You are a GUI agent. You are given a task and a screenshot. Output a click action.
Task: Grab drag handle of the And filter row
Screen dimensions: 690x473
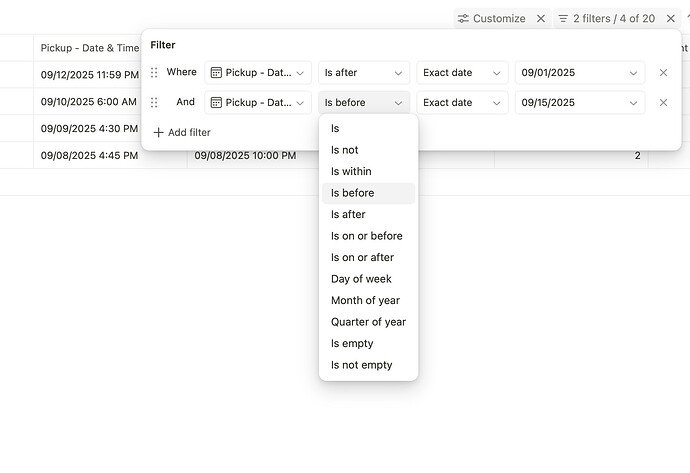pos(154,103)
